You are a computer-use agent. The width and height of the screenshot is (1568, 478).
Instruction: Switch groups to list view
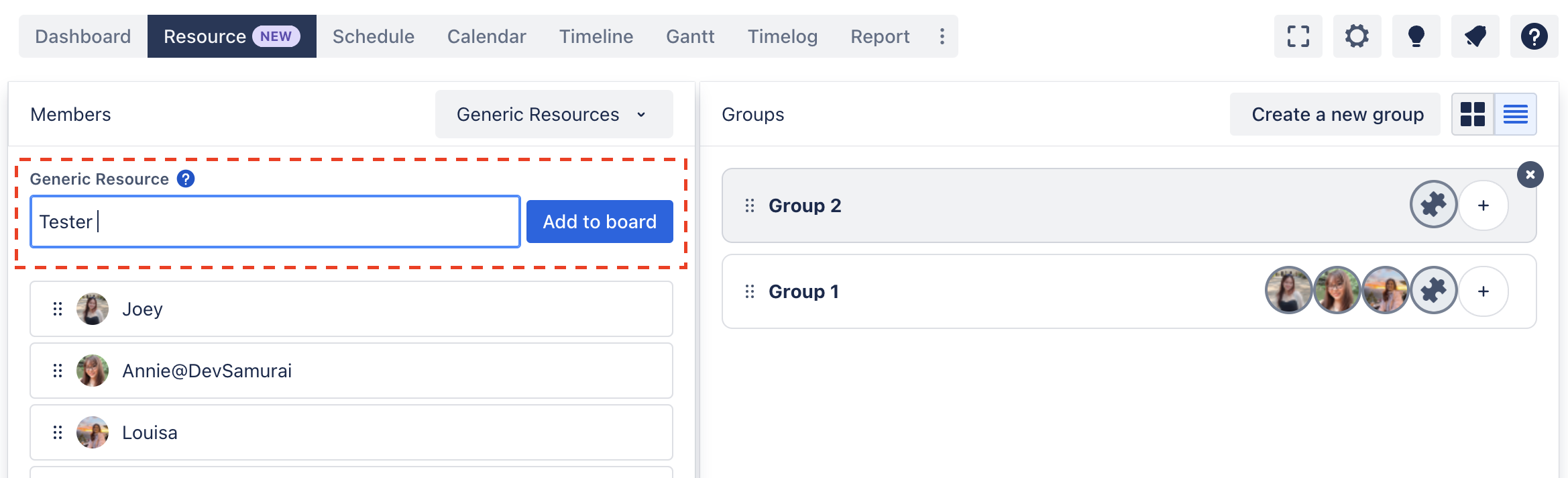(x=1516, y=114)
